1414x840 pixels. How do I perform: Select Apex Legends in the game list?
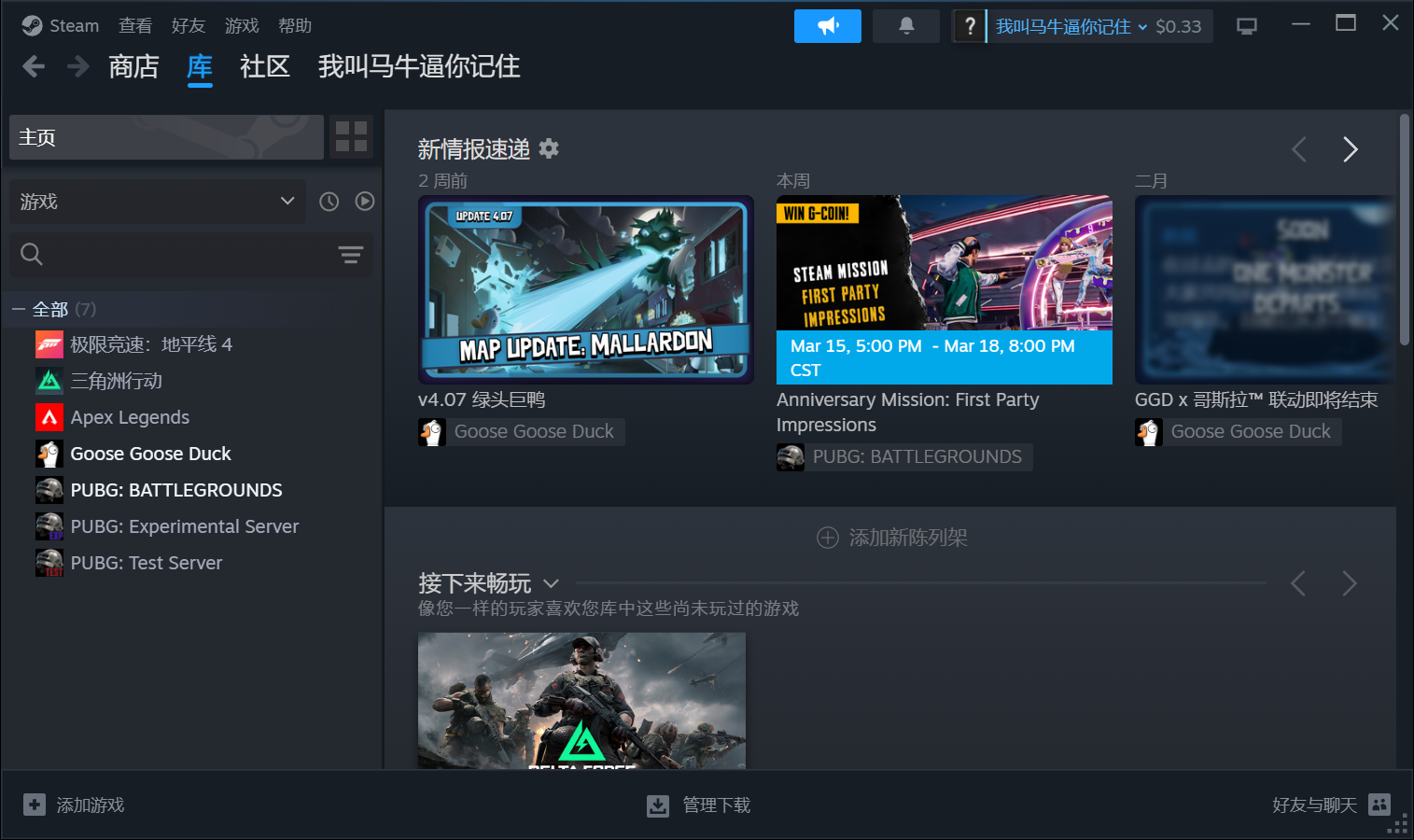click(x=130, y=417)
